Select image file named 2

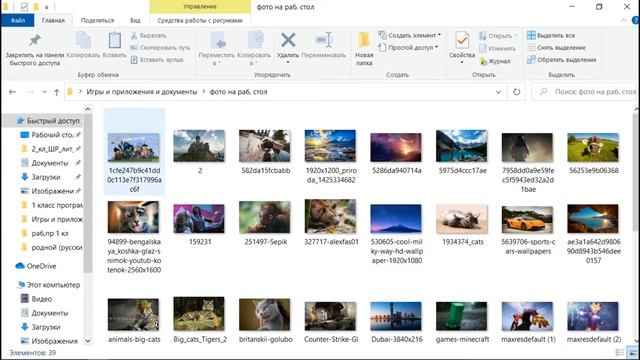199,146
